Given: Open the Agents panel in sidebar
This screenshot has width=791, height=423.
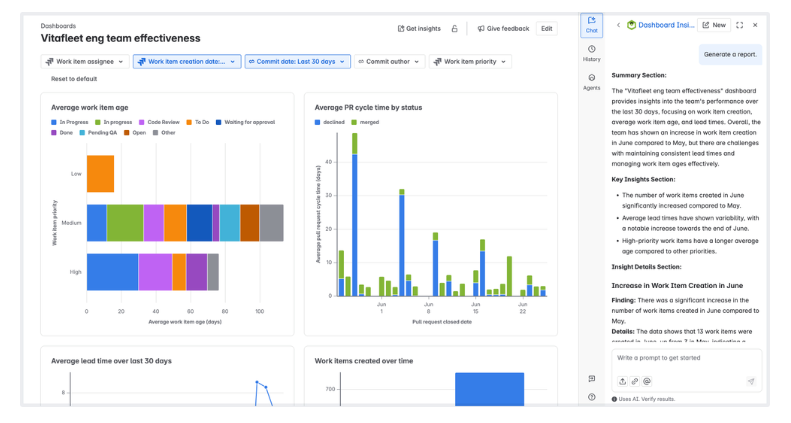Looking at the screenshot, I should pyautogui.click(x=591, y=82).
